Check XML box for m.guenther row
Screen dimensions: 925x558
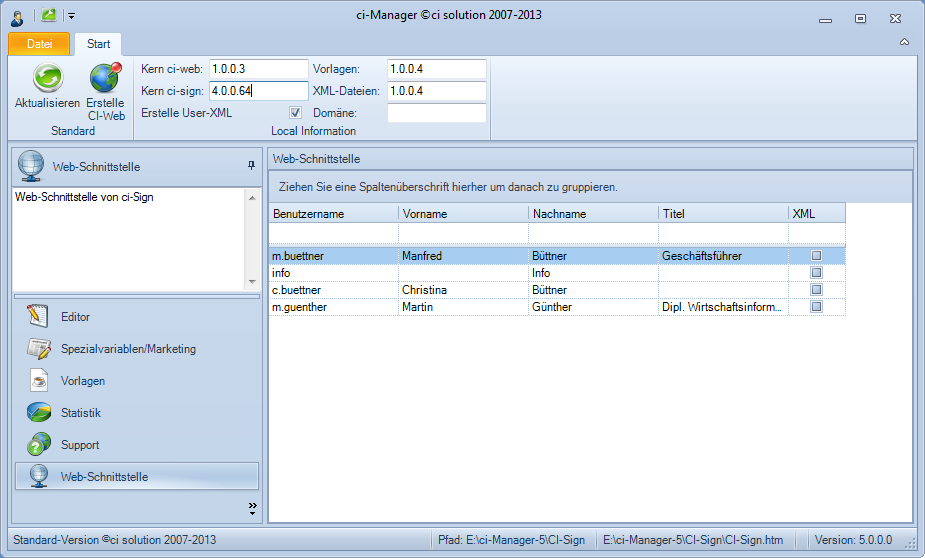click(x=816, y=307)
